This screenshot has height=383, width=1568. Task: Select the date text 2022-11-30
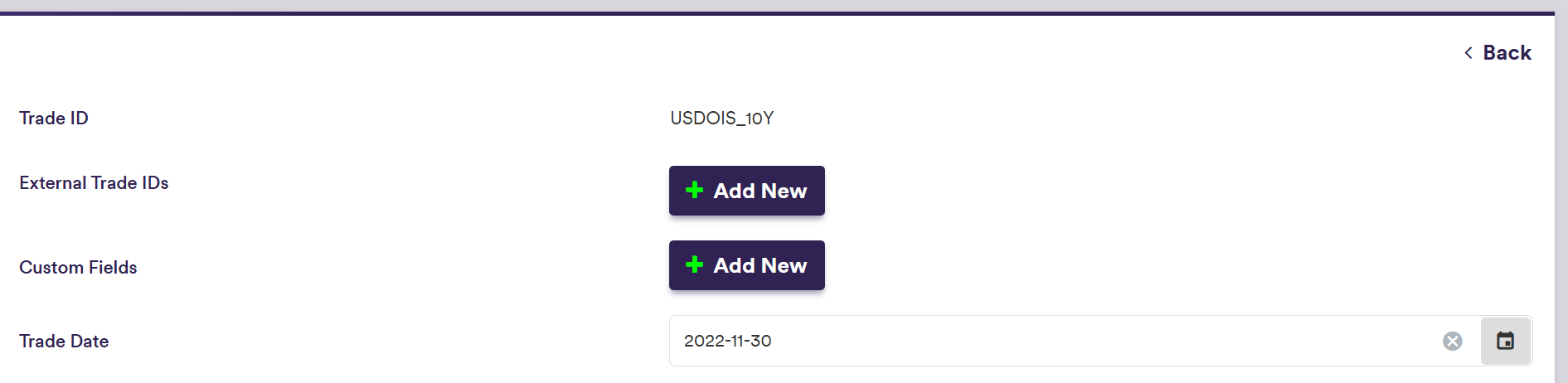[x=727, y=341]
